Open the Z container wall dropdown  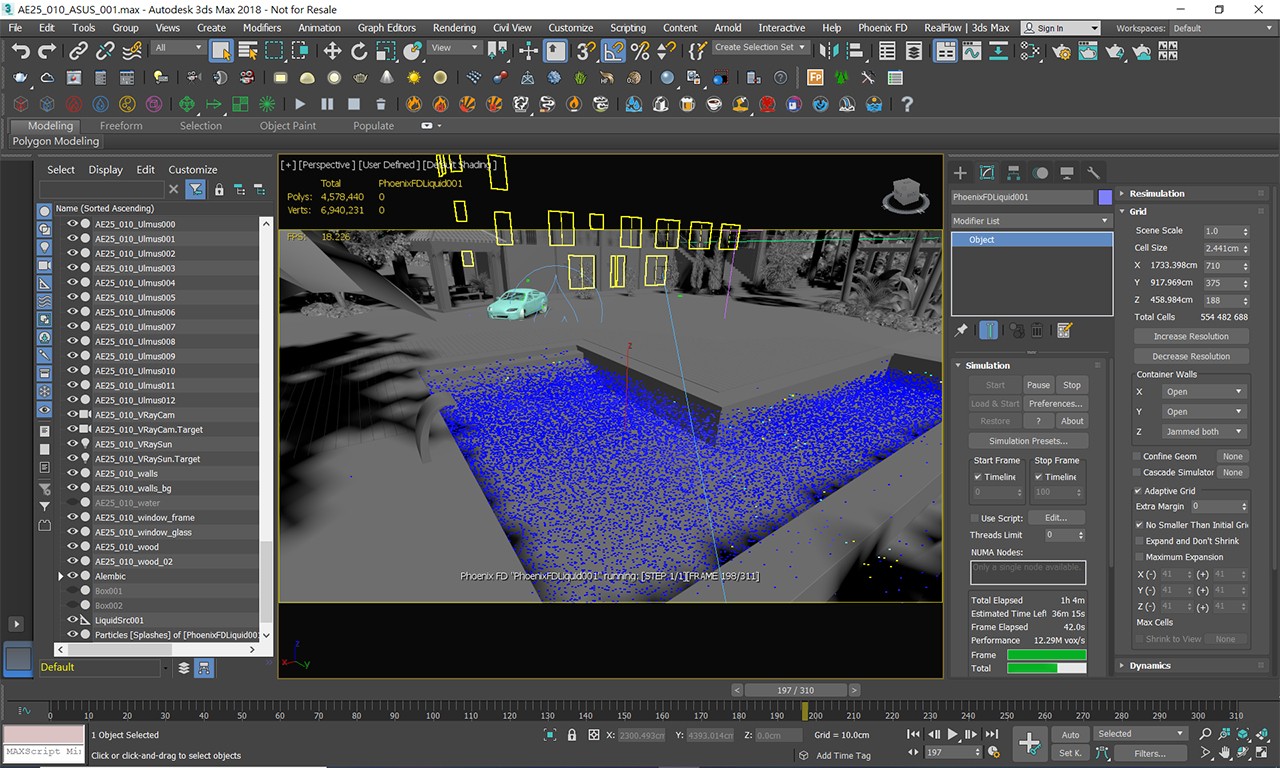point(1204,432)
